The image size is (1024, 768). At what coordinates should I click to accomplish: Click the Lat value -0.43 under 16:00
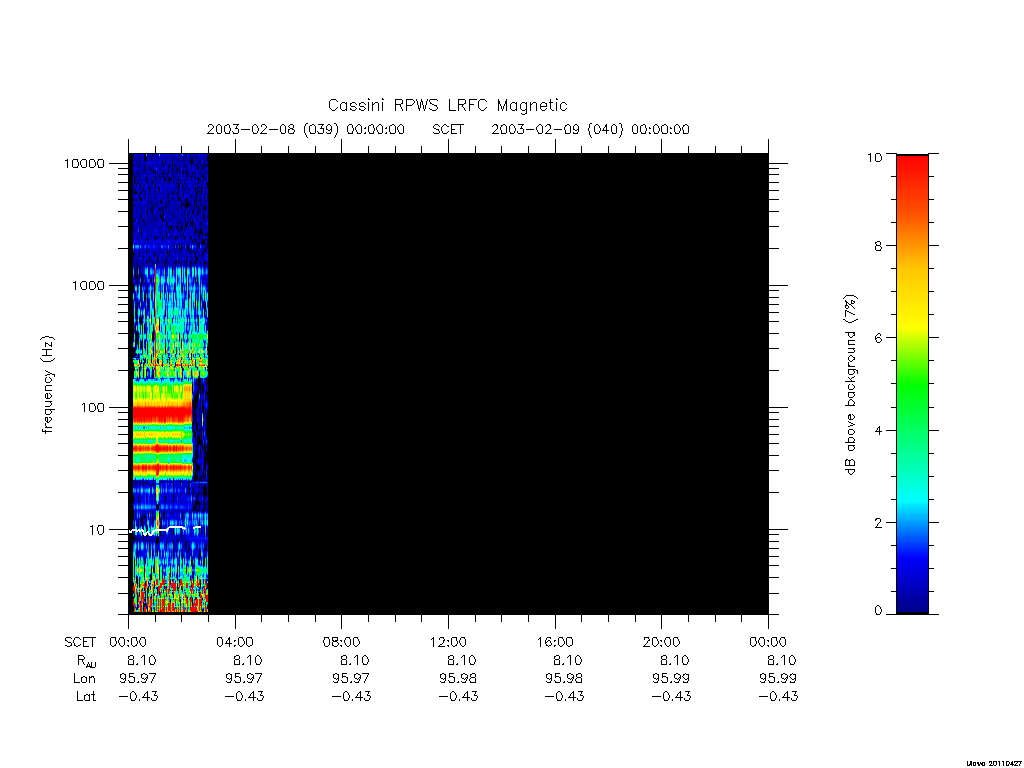click(x=564, y=697)
